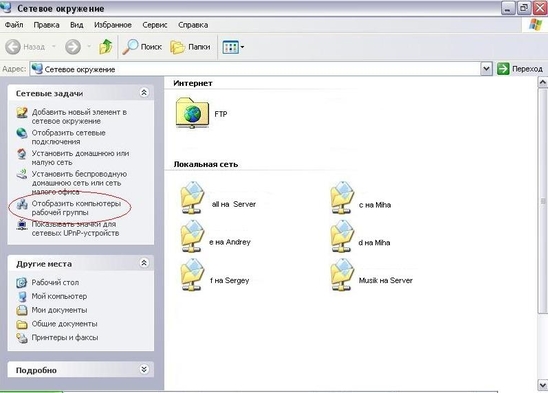This screenshot has width=548, height=393.
Task: Select the 'f на Sergey' label text
Action: [x=230, y=280]
